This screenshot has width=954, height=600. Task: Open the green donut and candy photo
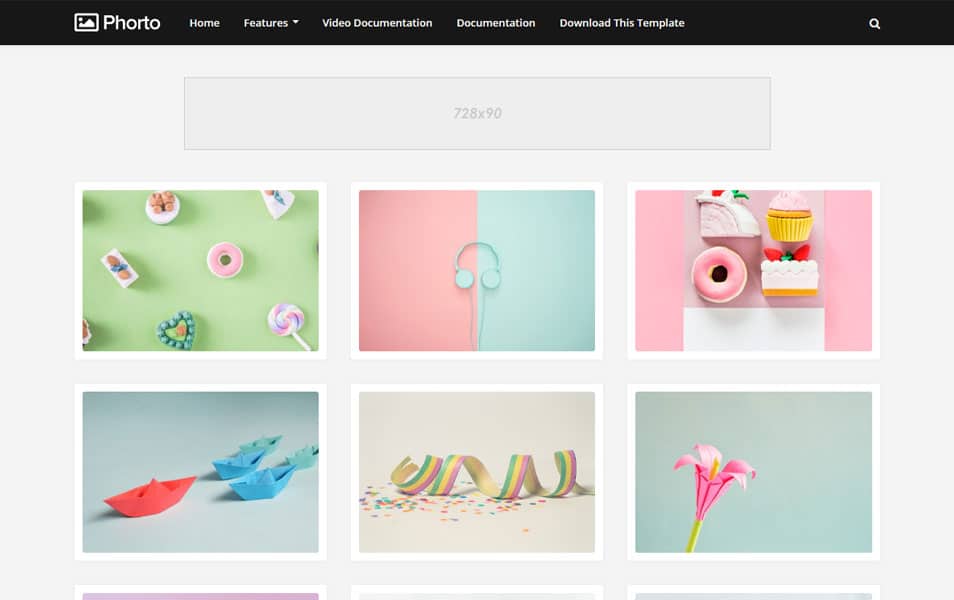tap(200, 270)
